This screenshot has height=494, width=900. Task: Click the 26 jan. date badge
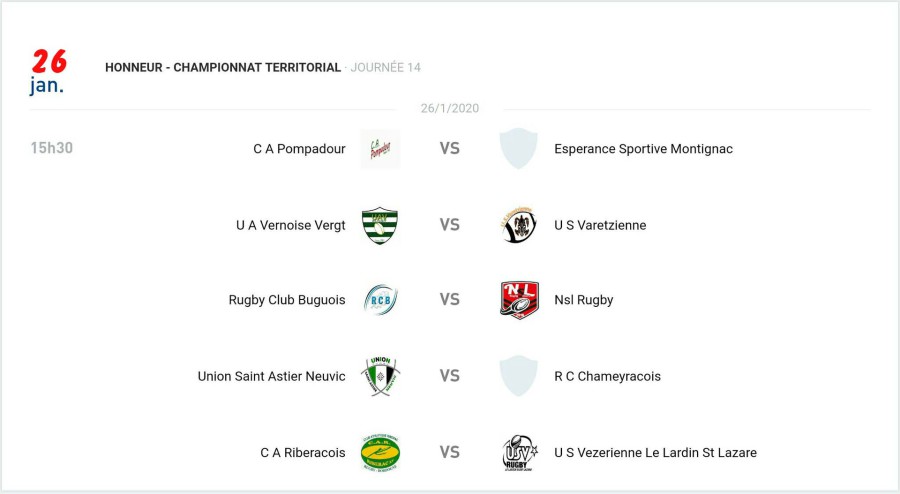pyautogui.click(x=47, y=71)
